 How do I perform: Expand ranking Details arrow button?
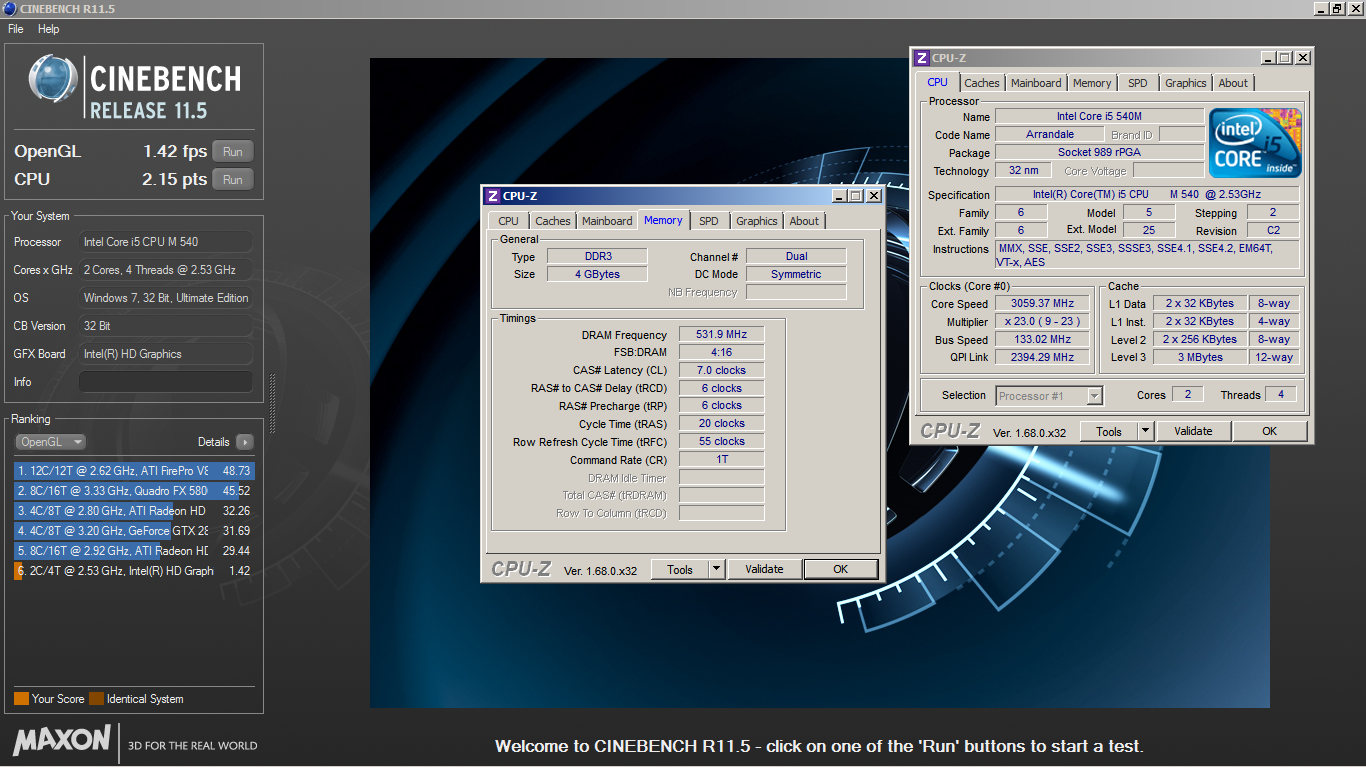[245, 442]
